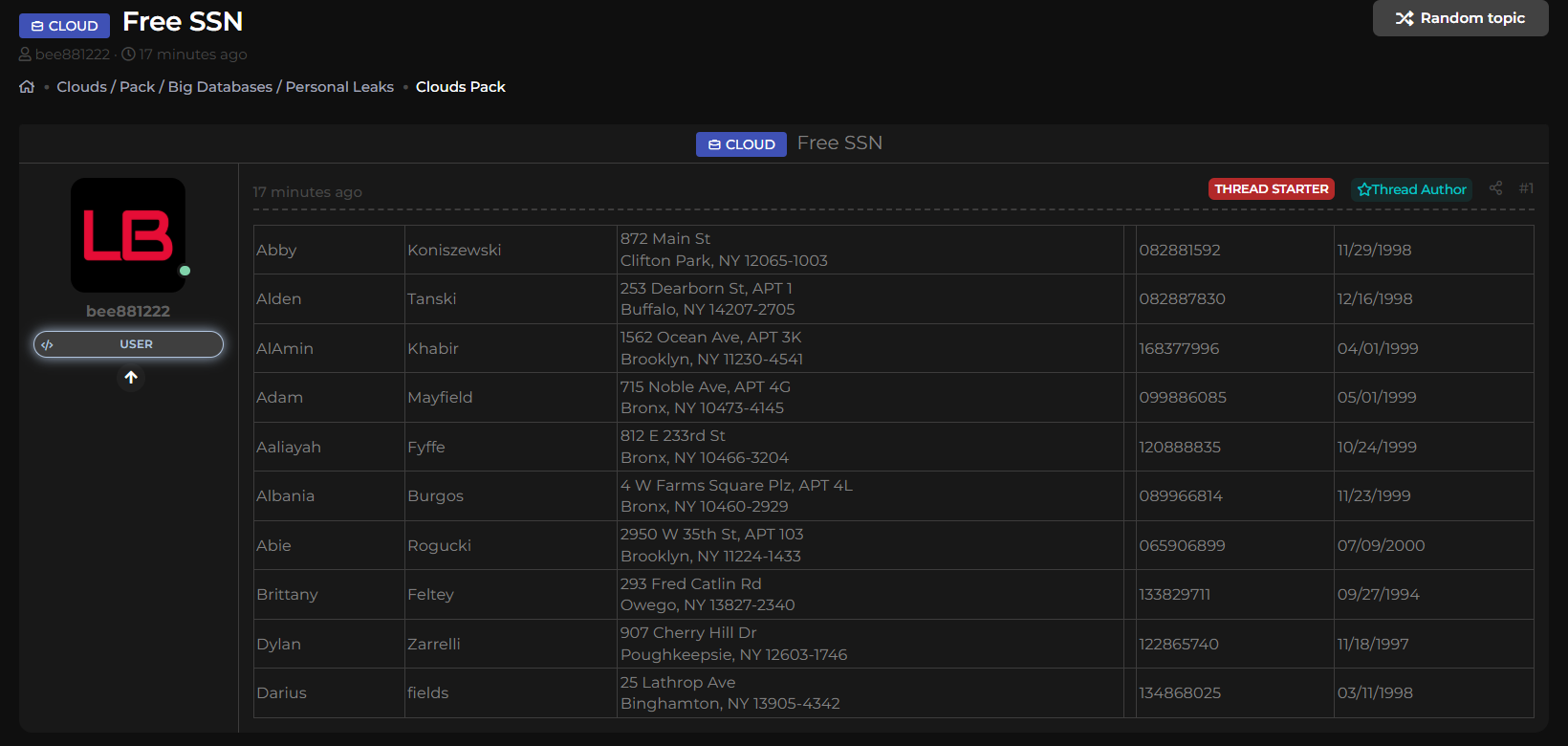Open the share icon on the post
1568x746 pixels.
tap(1495, 188)
